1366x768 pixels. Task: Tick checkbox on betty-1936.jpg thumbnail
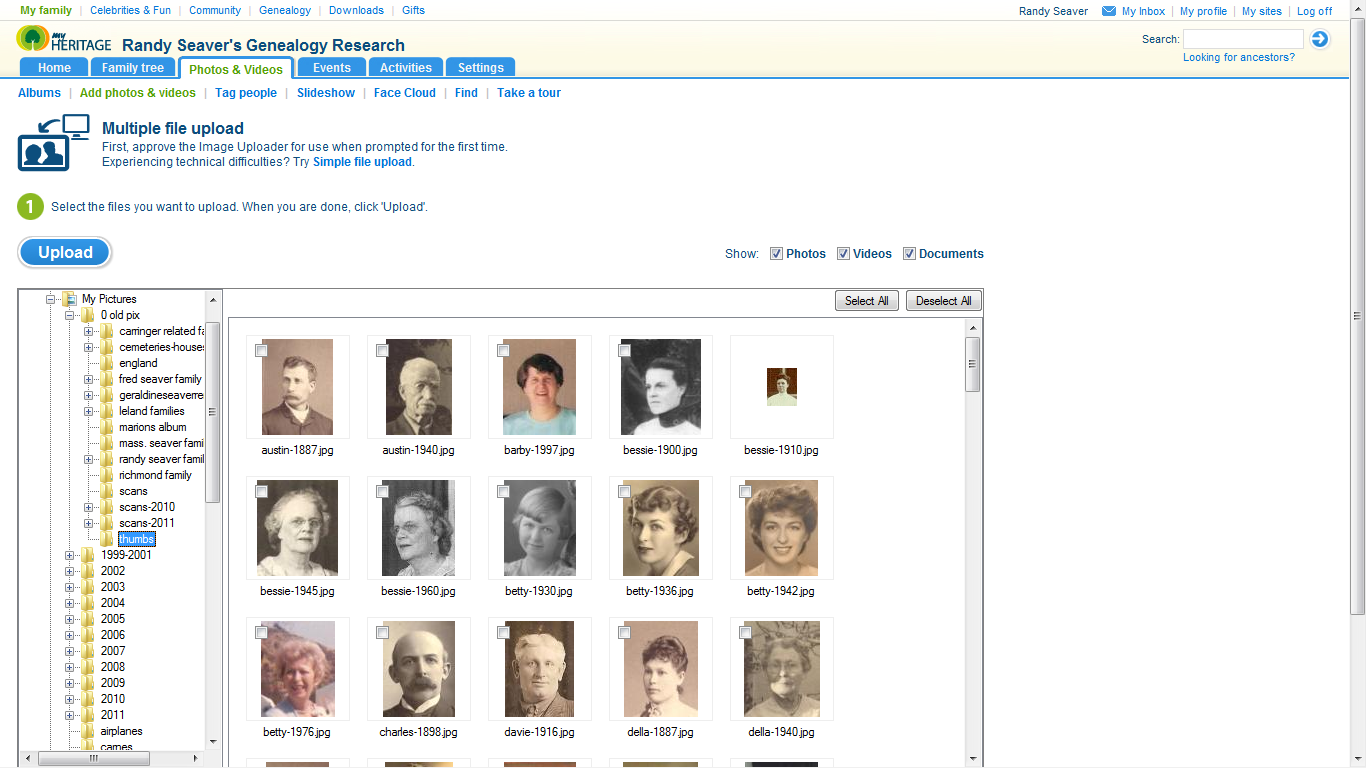tap(624, 492)
